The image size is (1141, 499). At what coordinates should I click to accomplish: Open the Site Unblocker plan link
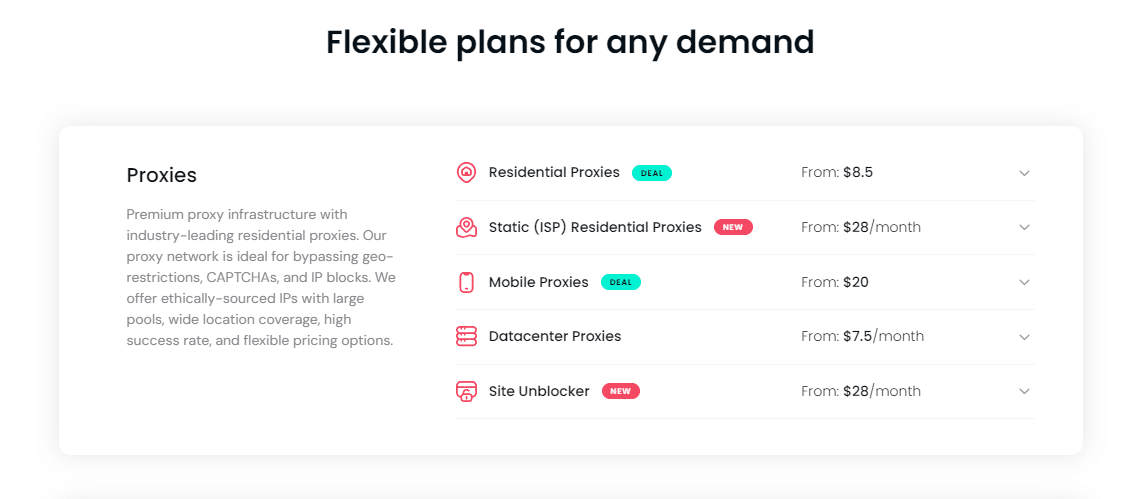tap(539, 391)
